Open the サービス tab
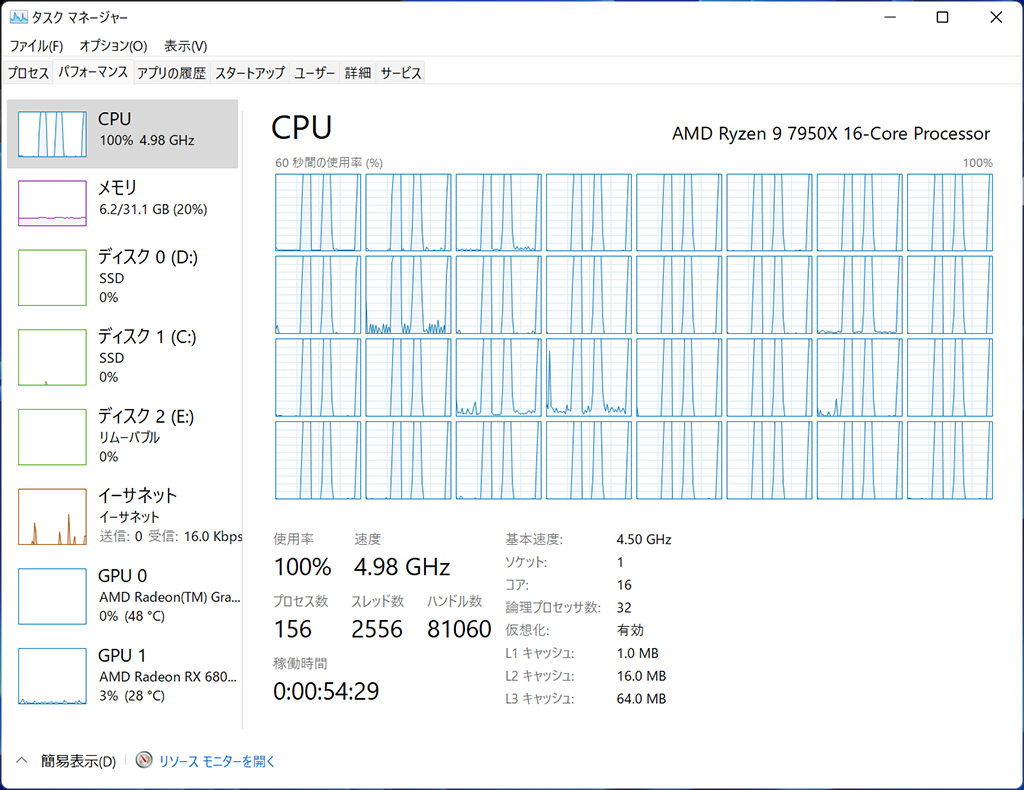 [401, 73]
